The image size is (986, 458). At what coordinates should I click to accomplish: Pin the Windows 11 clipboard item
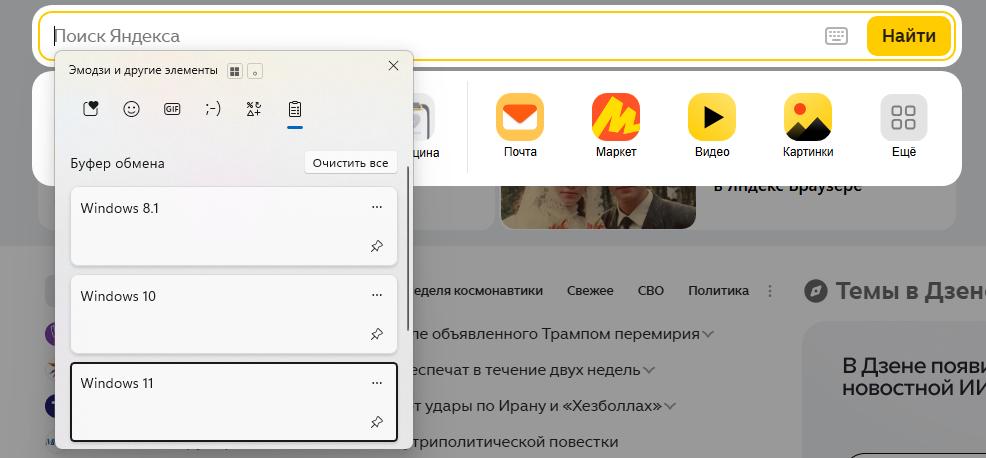point(377,422)
